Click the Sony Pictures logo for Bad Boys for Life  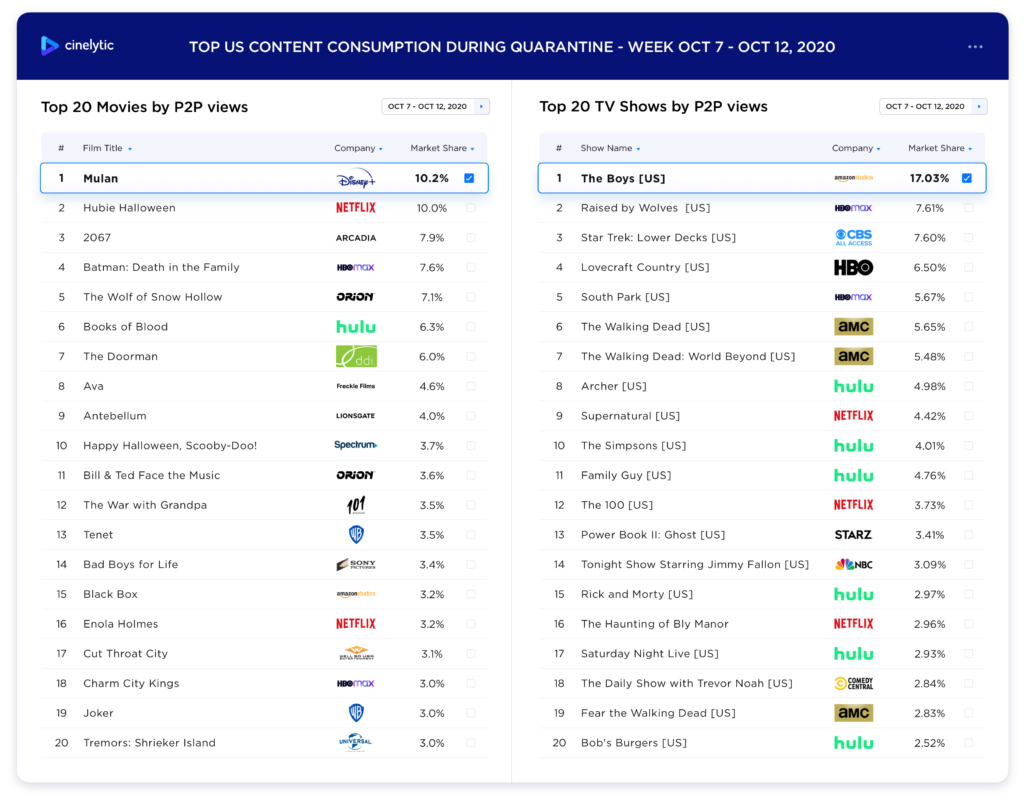[356, 564]
